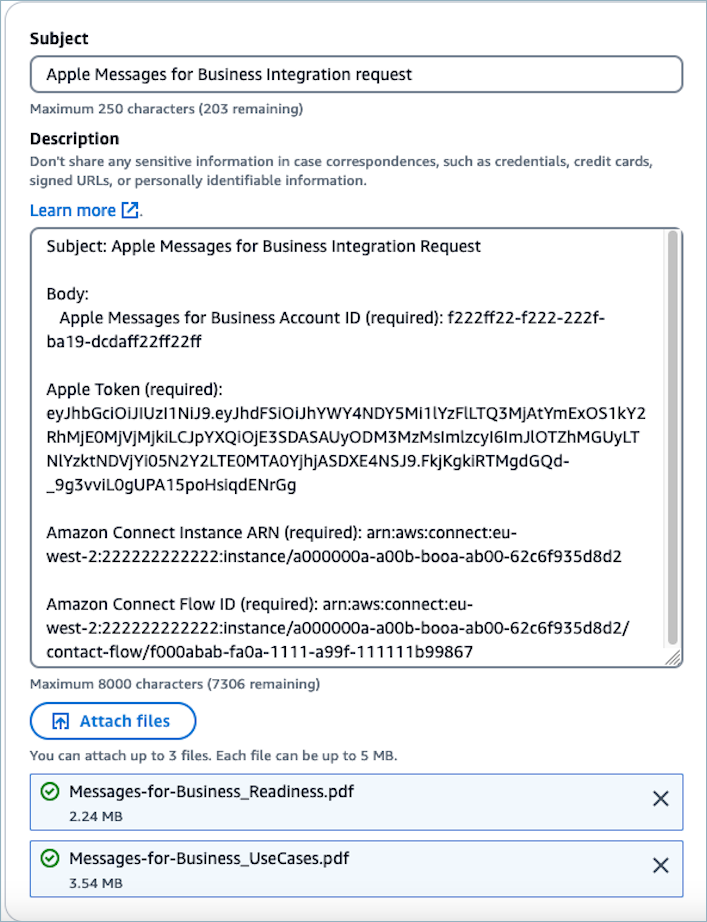Select the Messages-for-Business_UseCases.pdf file name
707x922 pixels.
pos(209,858)
